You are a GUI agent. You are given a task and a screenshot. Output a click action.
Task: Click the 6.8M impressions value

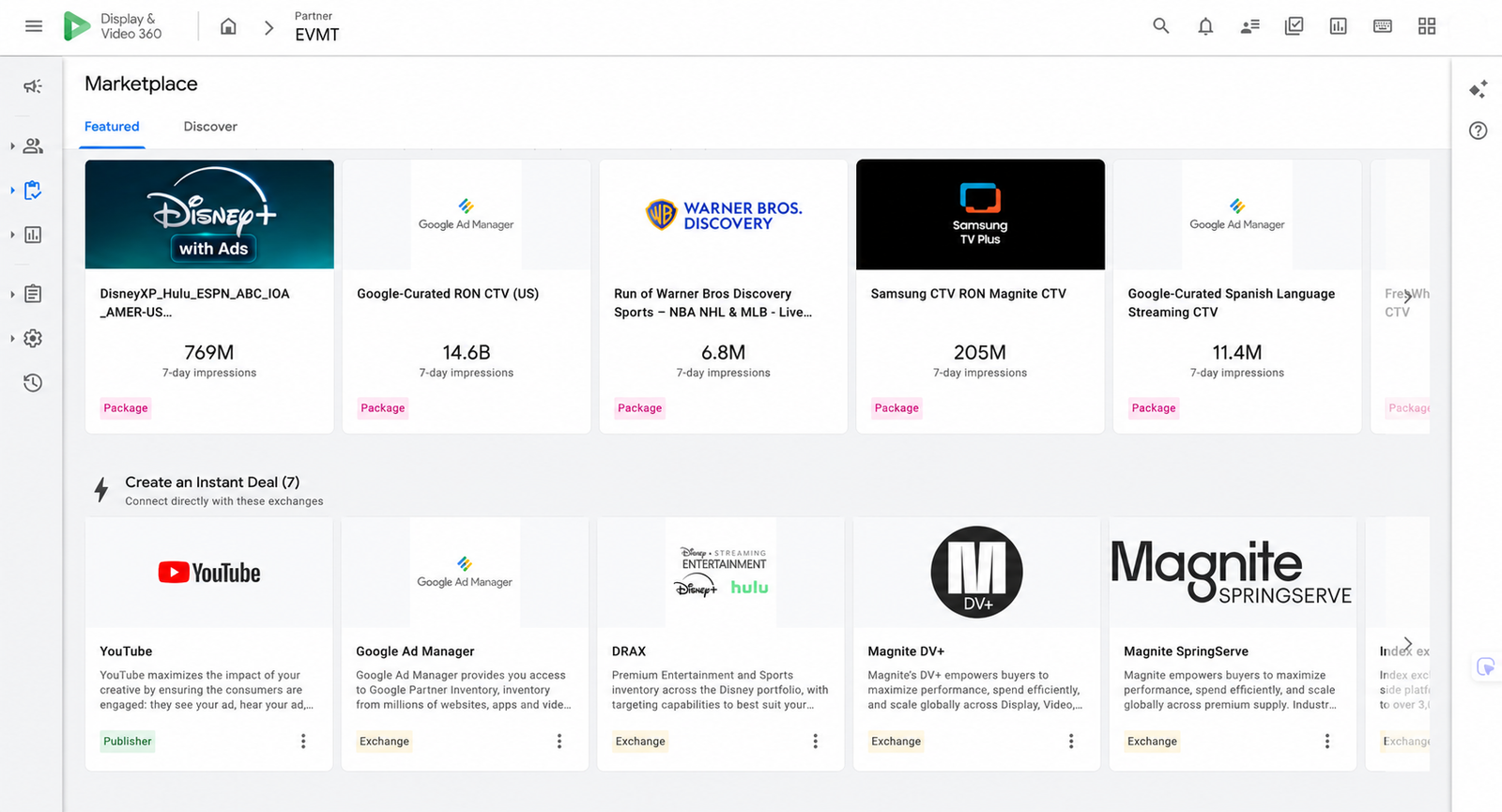[724, 353]
